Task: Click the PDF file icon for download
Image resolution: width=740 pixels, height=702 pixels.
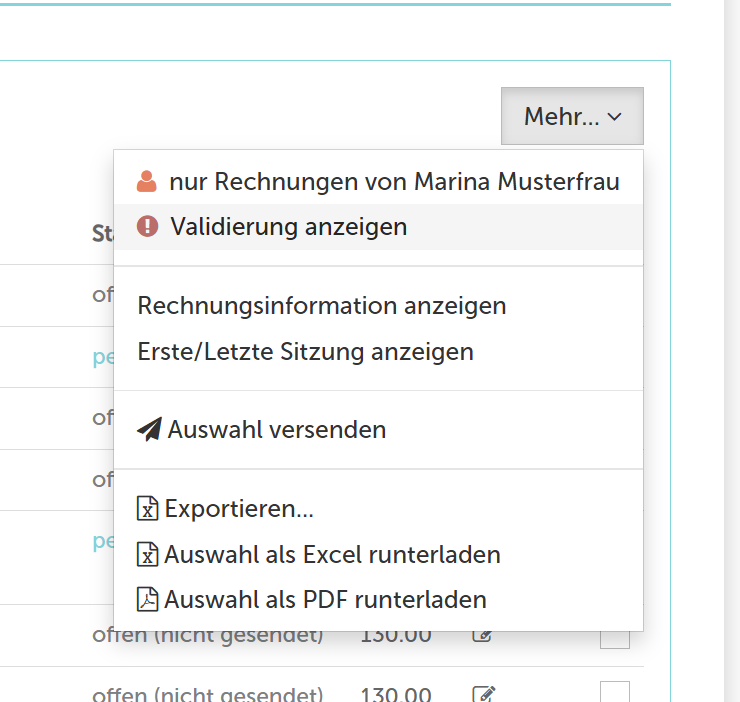Action: pos(147,600)
